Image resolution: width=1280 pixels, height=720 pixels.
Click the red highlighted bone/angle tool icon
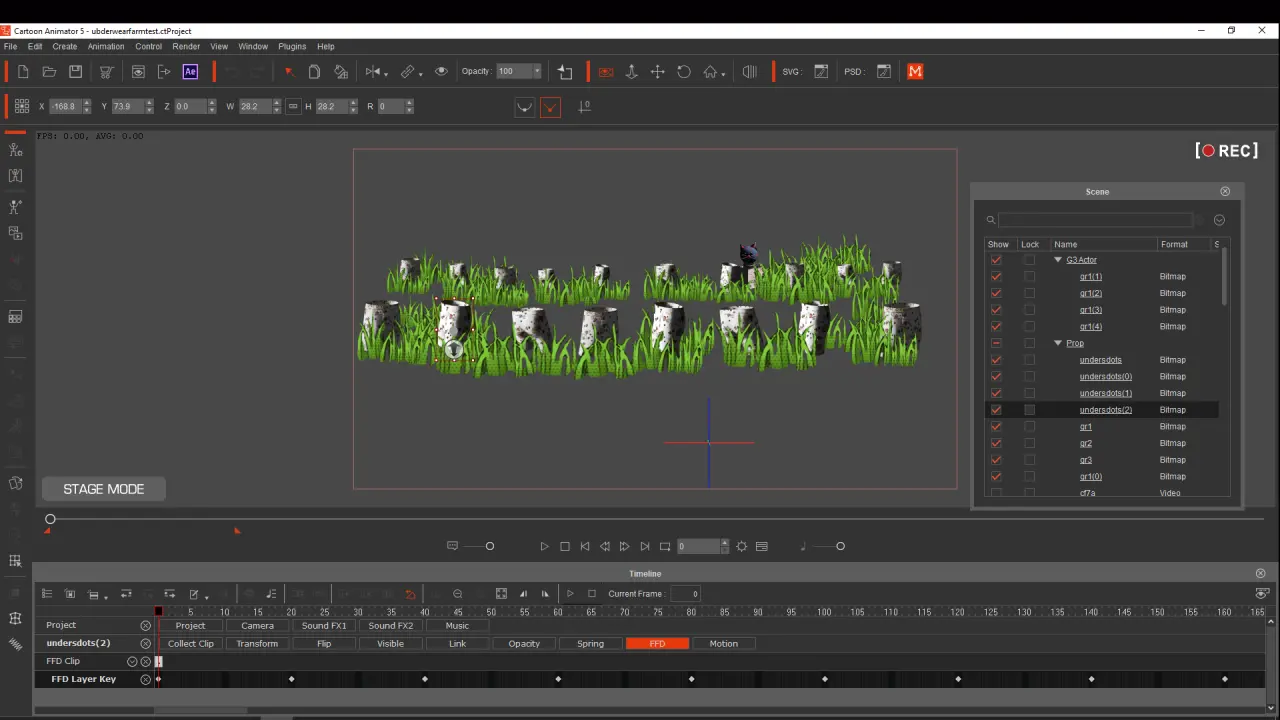(550, 107)
